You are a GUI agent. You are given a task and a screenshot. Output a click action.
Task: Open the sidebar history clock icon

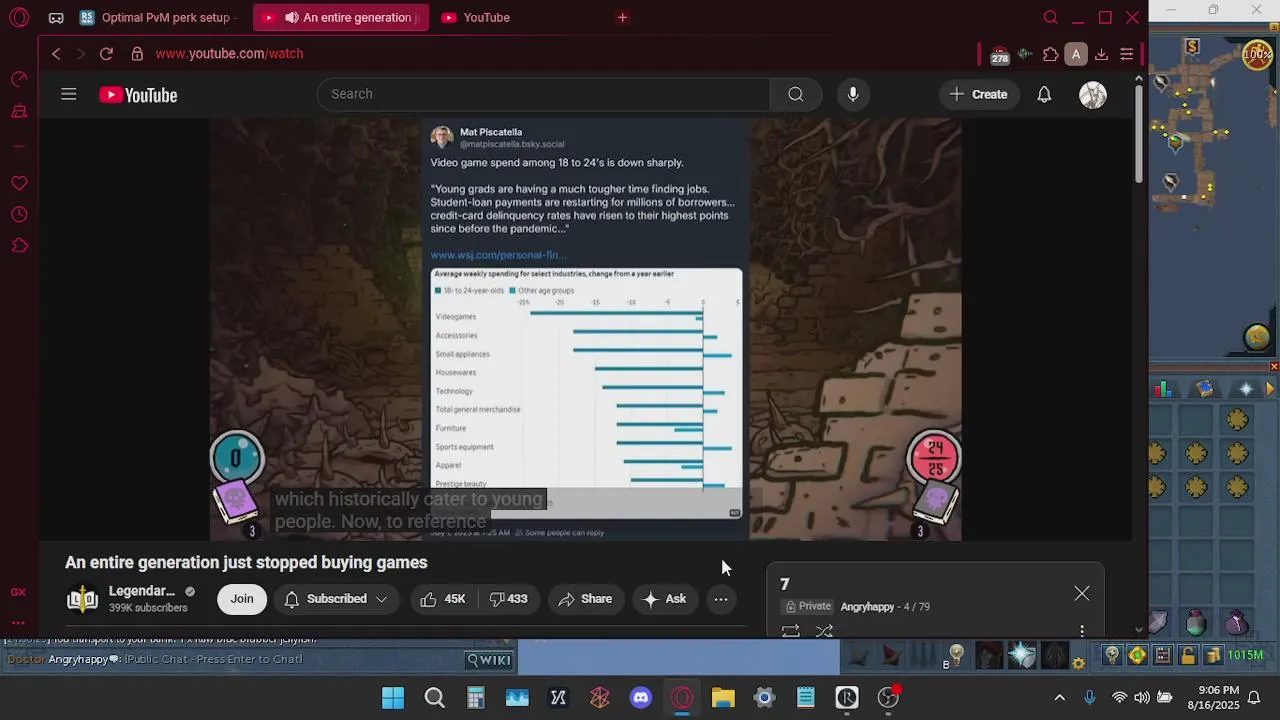pos(19,215)
